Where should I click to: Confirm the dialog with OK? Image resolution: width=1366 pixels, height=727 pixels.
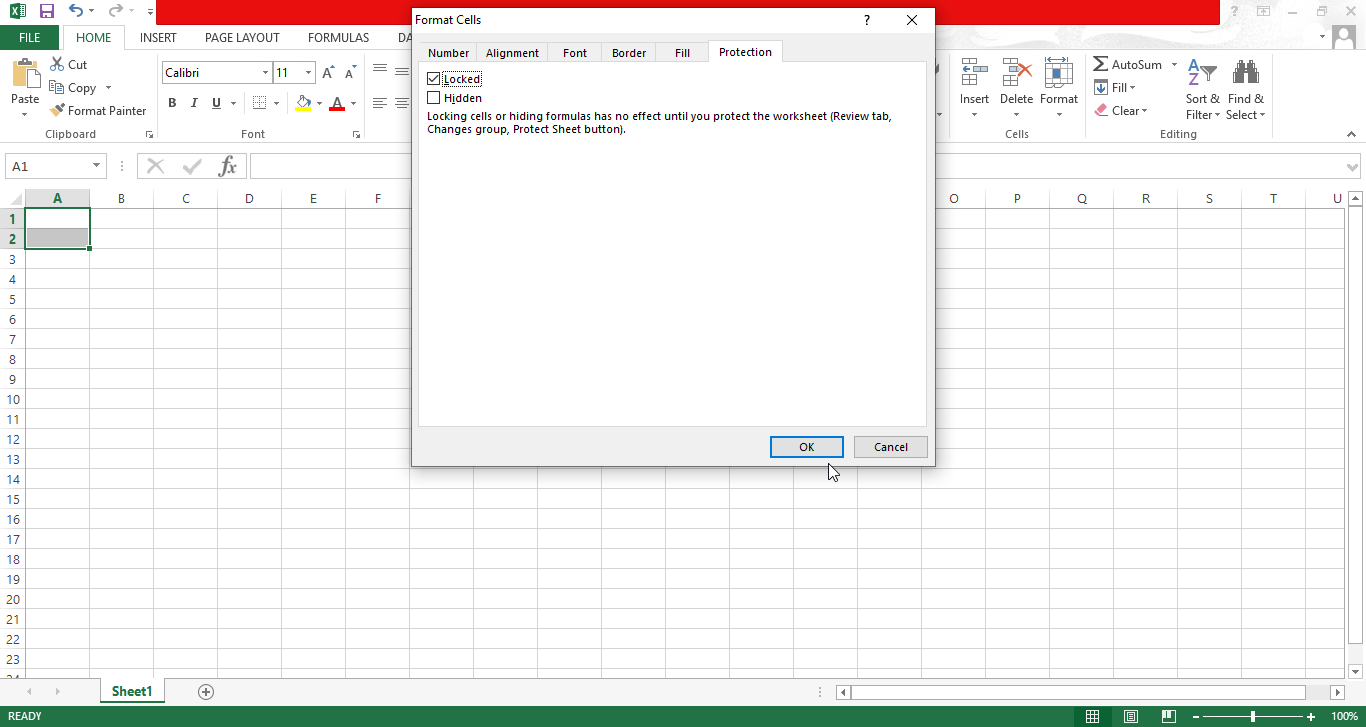coord(807,447)
